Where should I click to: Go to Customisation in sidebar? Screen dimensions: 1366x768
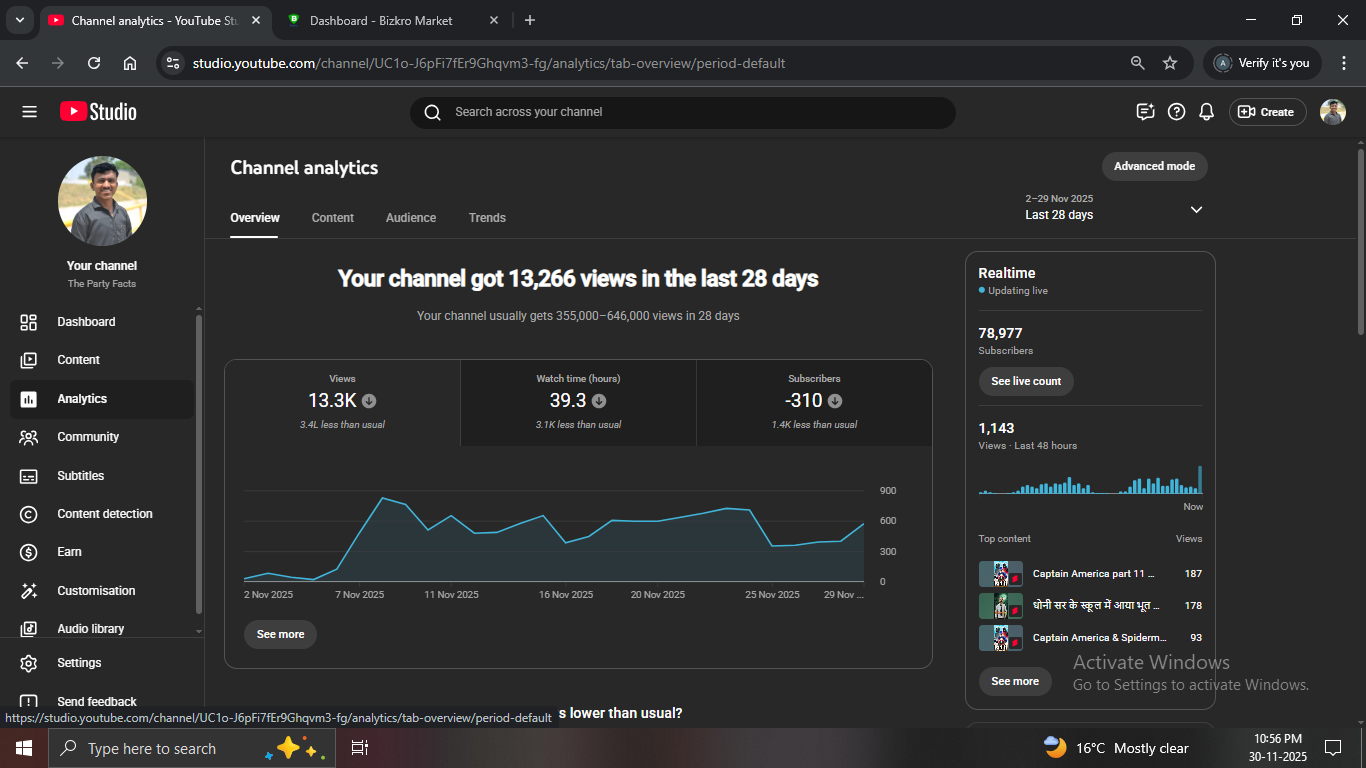(96, 591)
